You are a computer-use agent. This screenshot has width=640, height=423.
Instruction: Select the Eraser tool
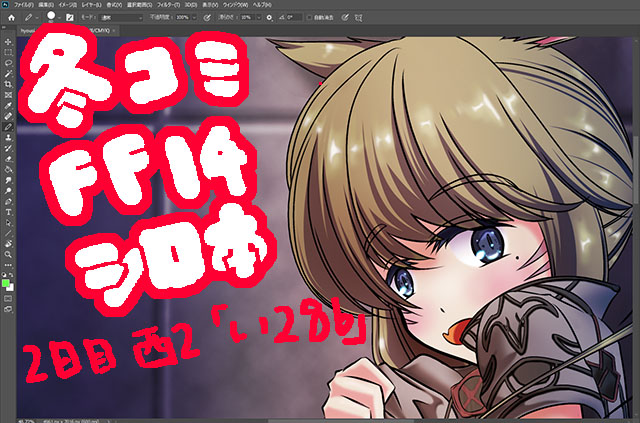point(8,159)
